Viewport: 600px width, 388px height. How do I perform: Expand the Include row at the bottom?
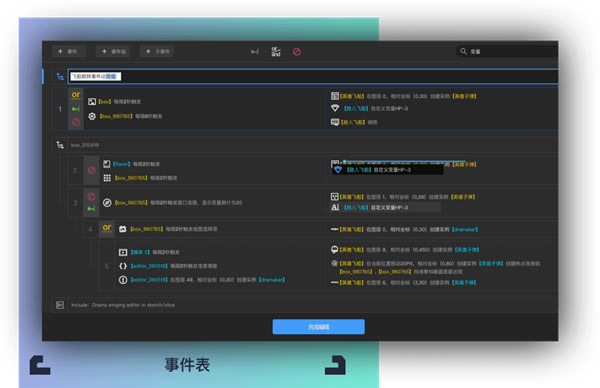click(60, 305)
